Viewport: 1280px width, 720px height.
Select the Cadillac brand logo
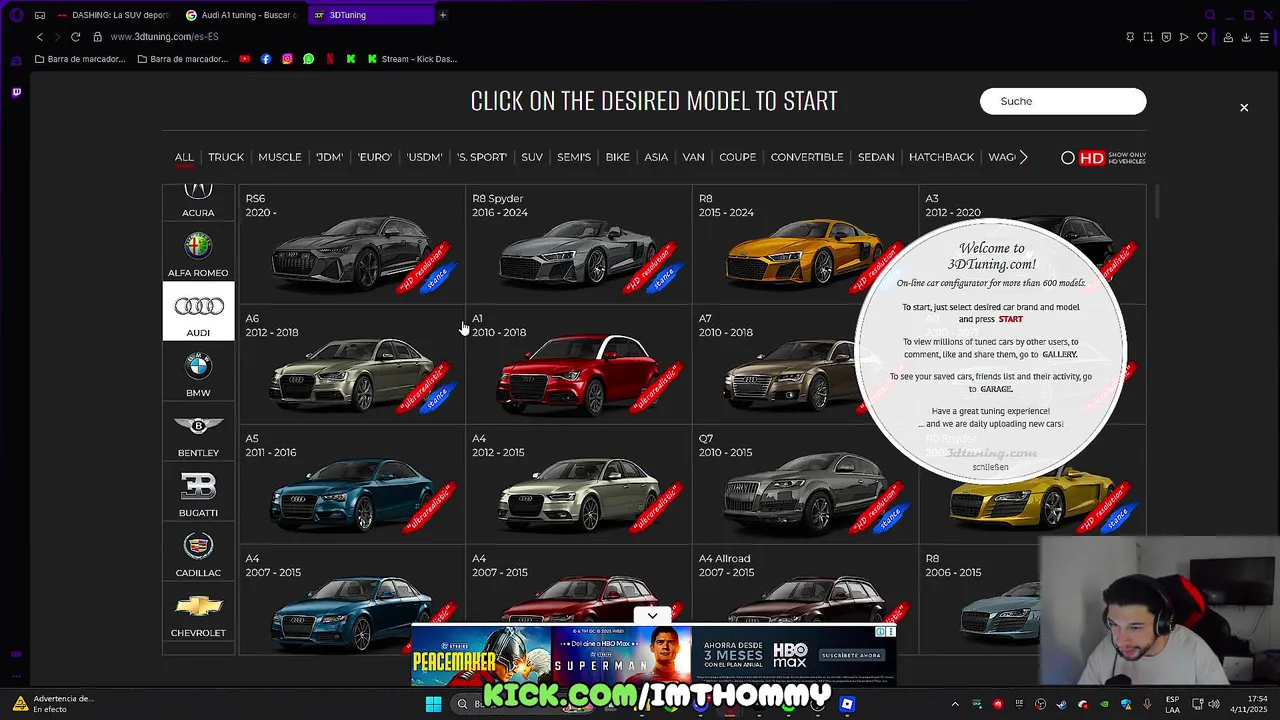pyautogui.click(x=198, y=552)
